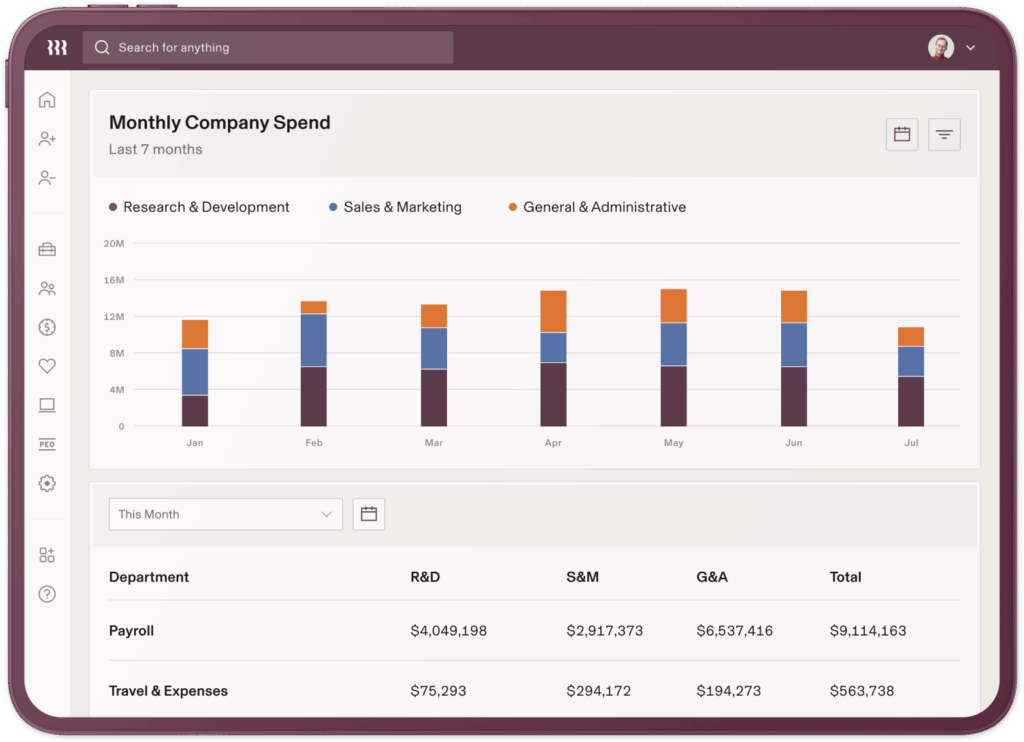Viewport: 1024px width, 742px height.
Task: Click the briefcase sidebar icon
Action: pyautogui.click(x=46, y=249)
